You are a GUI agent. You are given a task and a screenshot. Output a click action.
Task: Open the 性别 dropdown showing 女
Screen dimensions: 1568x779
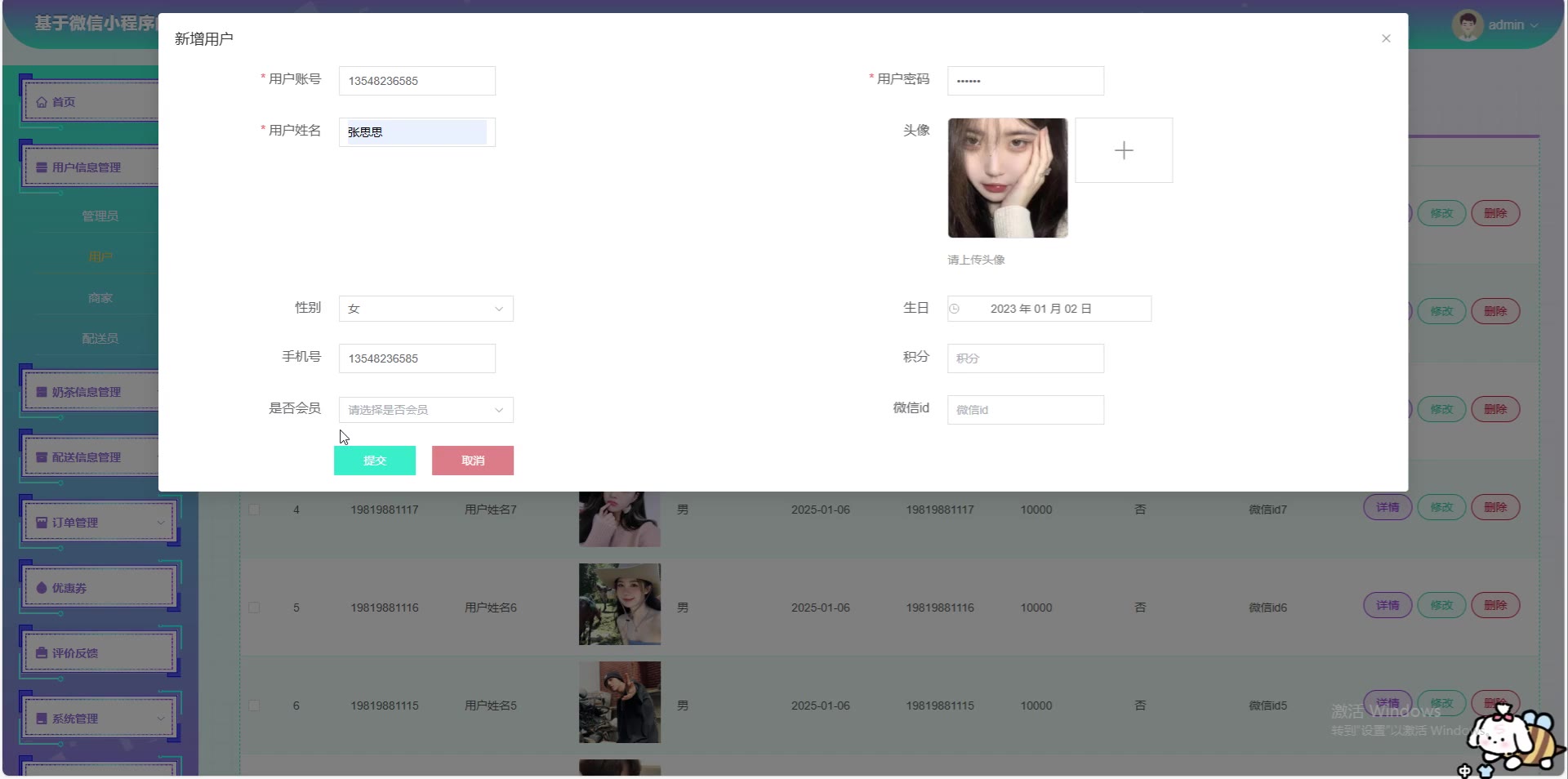click(x=426, y=309)
